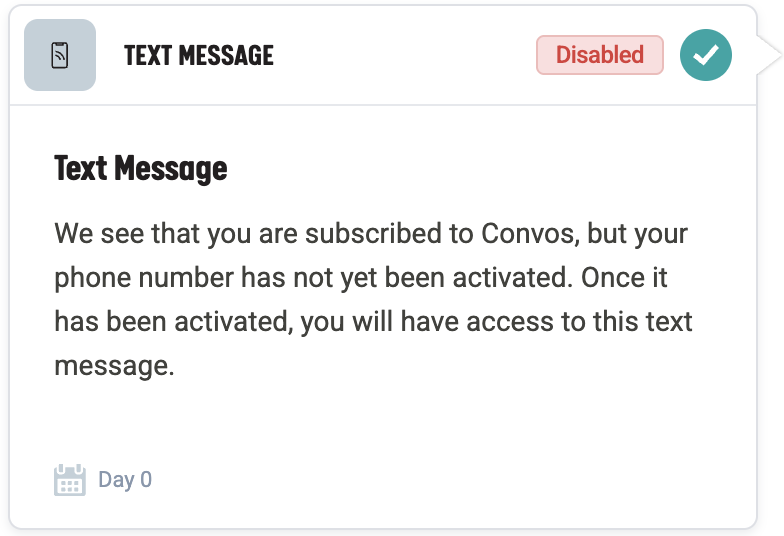Viewport: 784px width, 536px height.
Task: Click the calendar icon beside Day 0
Action: [69, 480]
